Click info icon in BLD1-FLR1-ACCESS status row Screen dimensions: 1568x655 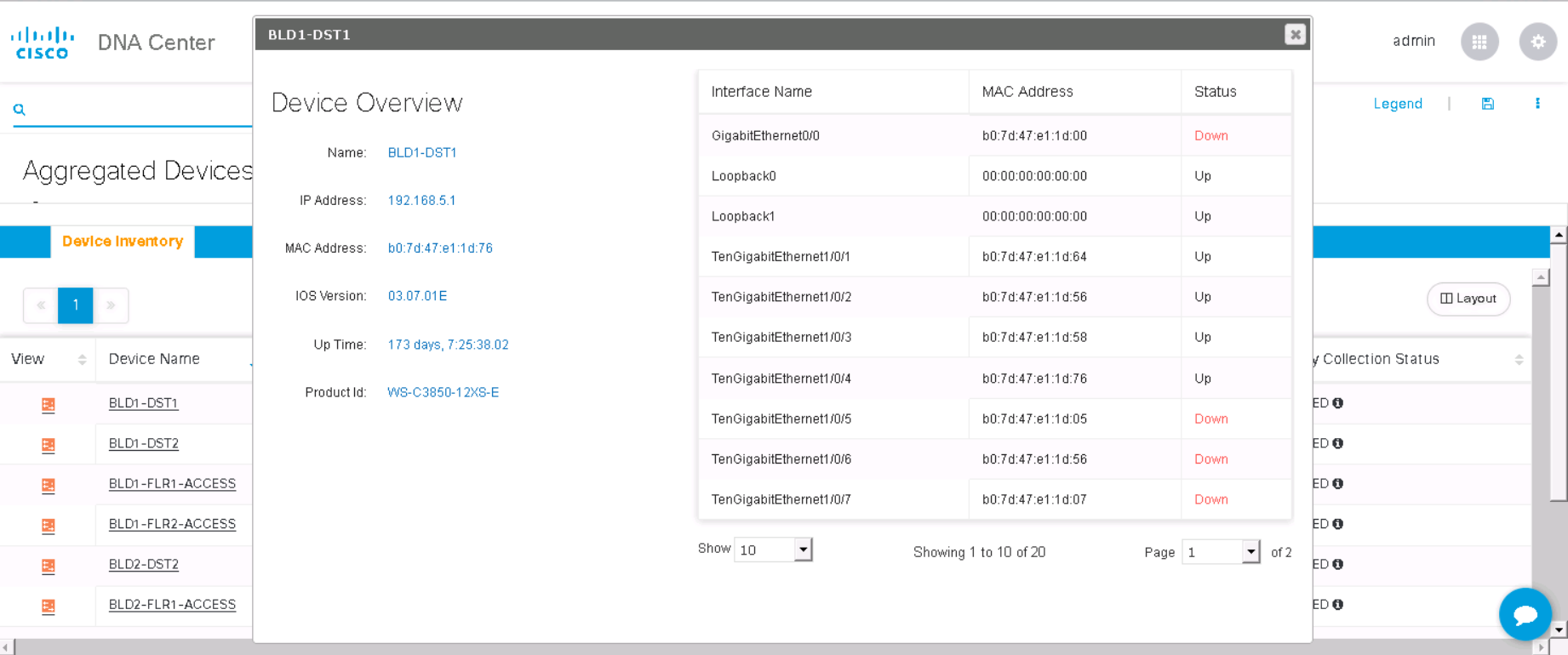click(x=1338, y=483)
